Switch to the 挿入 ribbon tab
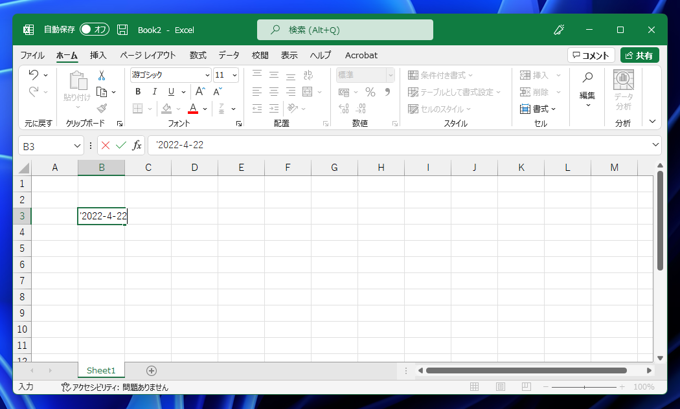The height and width of the screenshot is (409, 680). tap(98, 56)
